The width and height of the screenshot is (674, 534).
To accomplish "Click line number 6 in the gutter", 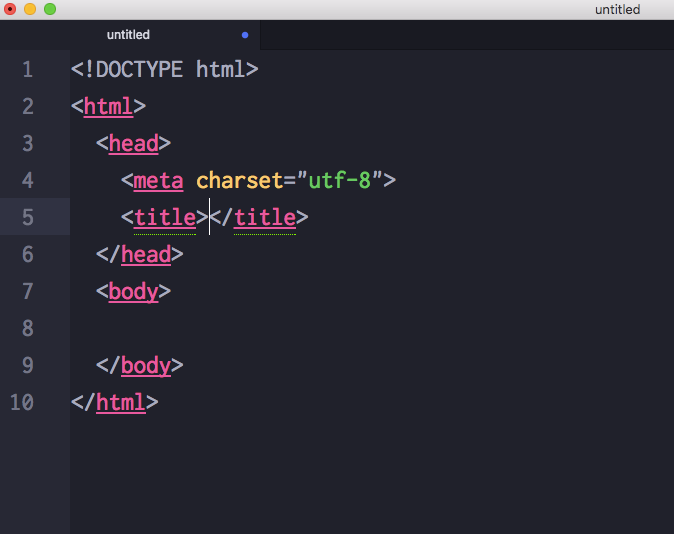I will [28, 255].
